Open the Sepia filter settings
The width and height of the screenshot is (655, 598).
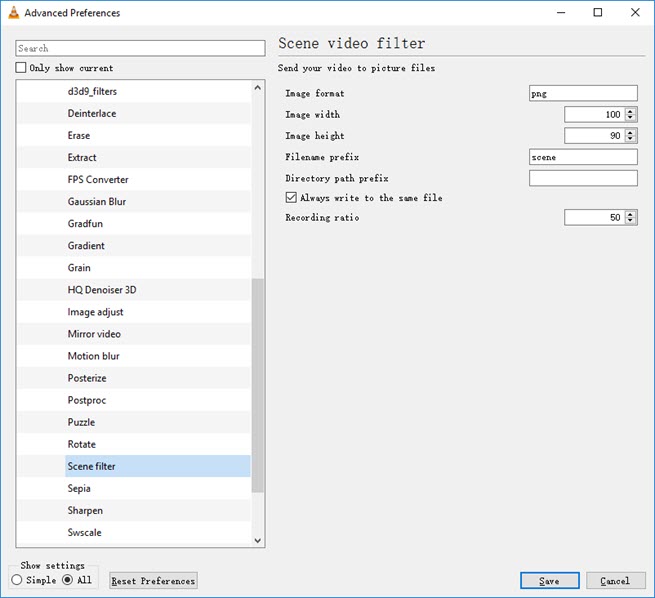coord(79,488)
